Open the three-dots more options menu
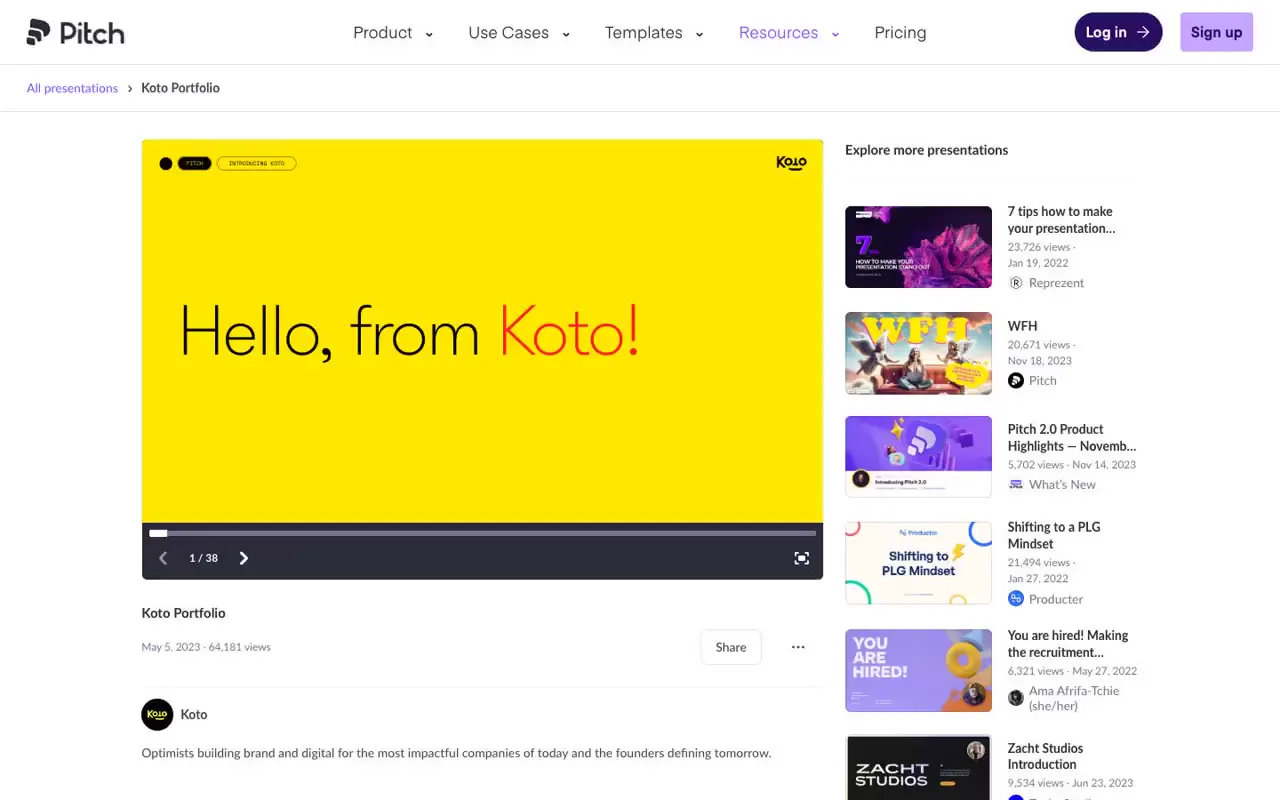This screenshot has width=1280, height=800. (x=798, y=647)
